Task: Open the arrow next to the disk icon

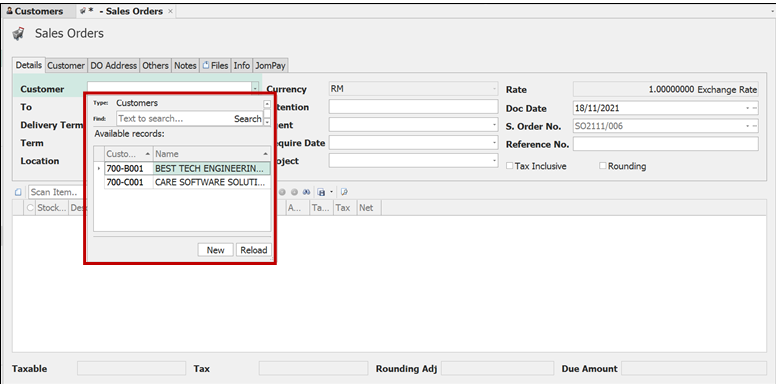Action: coord(331,192)
